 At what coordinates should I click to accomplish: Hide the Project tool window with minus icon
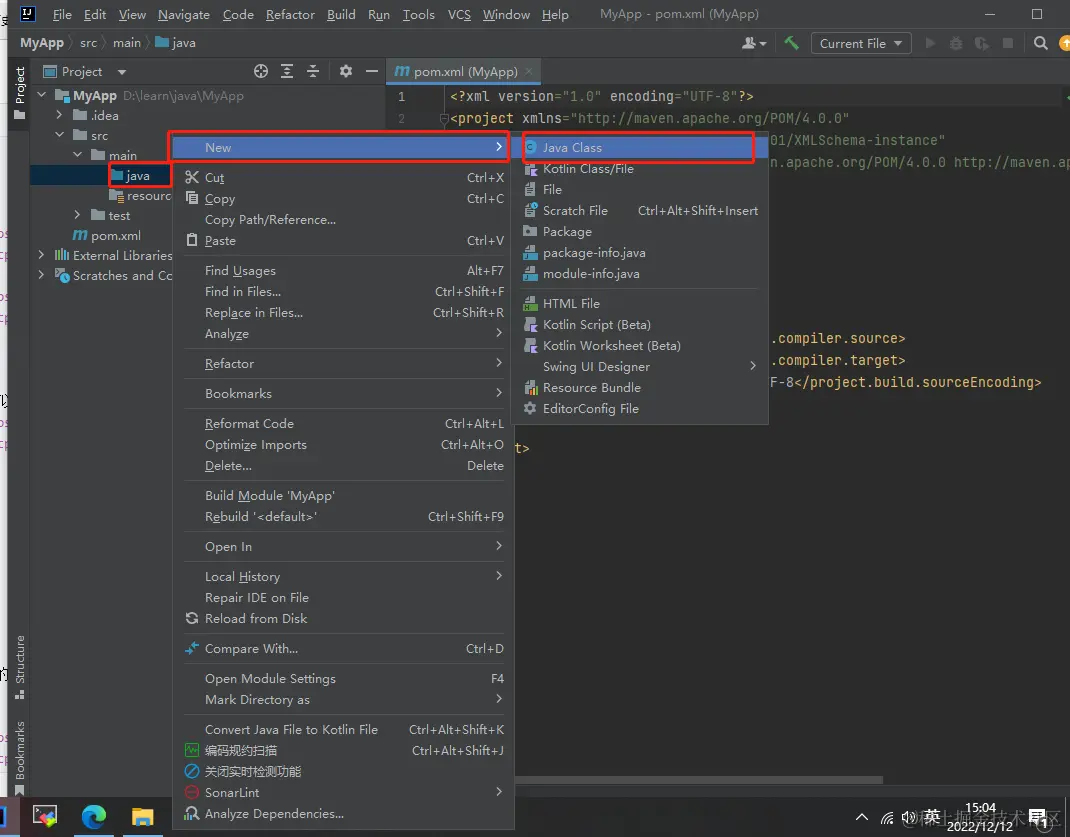[x=371, y=71]
